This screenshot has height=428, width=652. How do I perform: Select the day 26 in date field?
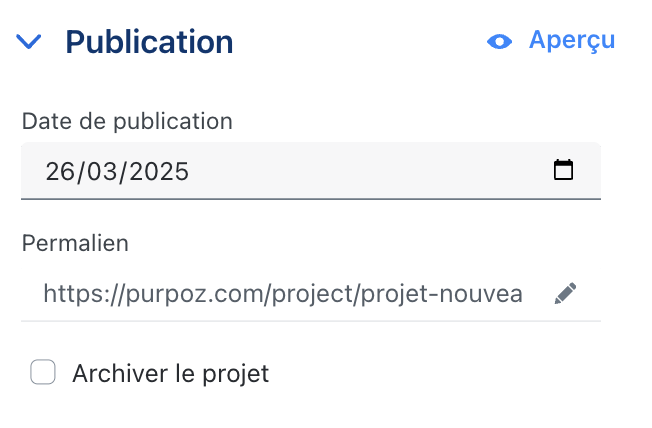click(x=59, y=171)
